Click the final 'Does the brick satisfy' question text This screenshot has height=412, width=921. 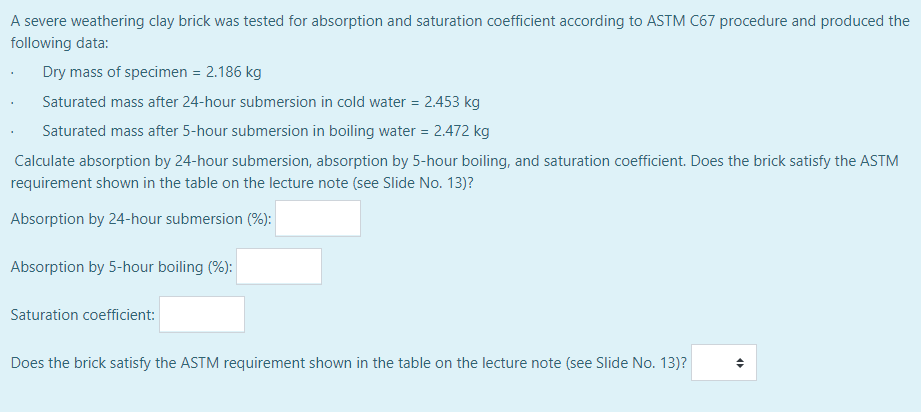click(x=349, y=363)
